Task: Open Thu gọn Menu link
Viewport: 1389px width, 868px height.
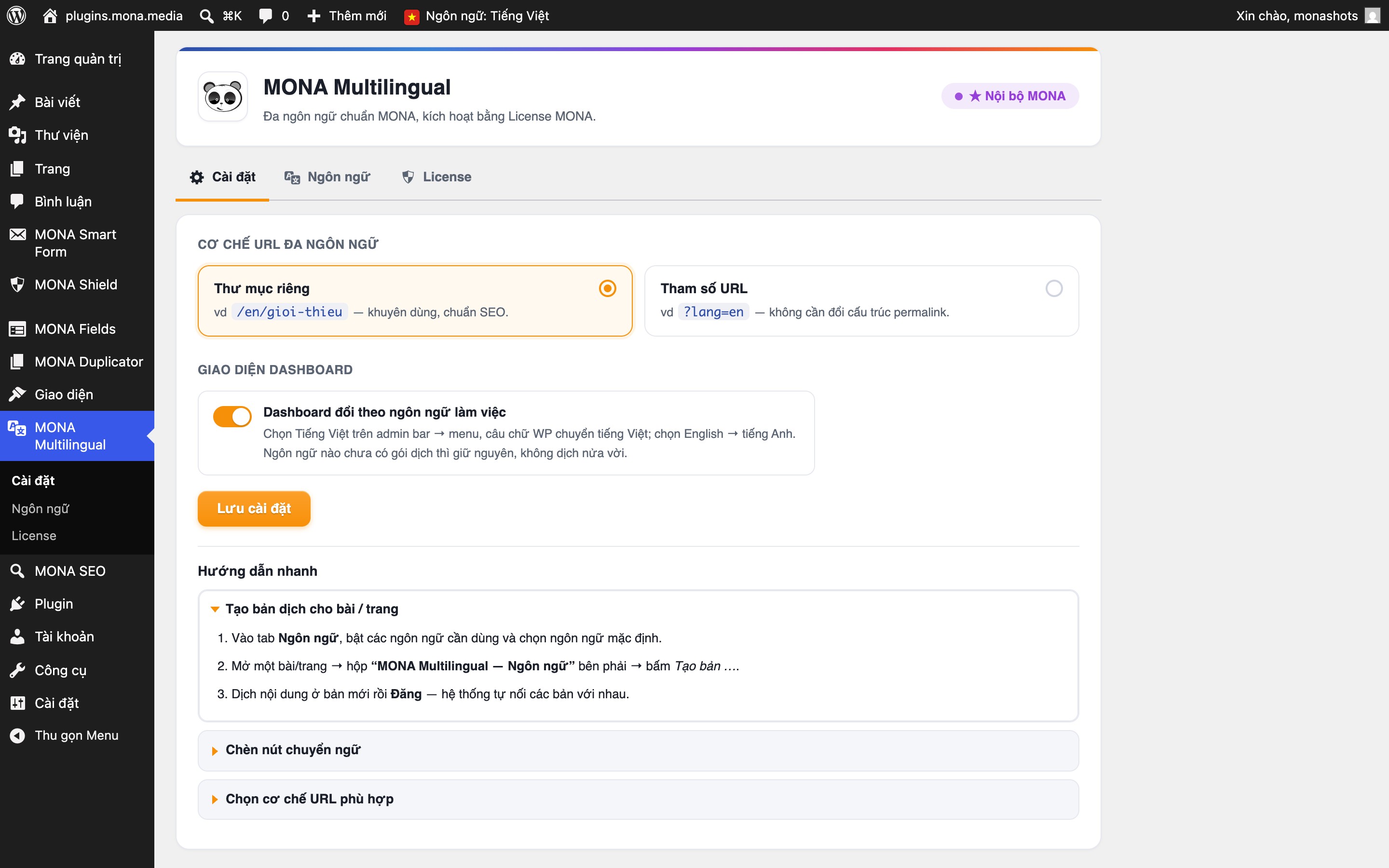Action: click(76, 735)
